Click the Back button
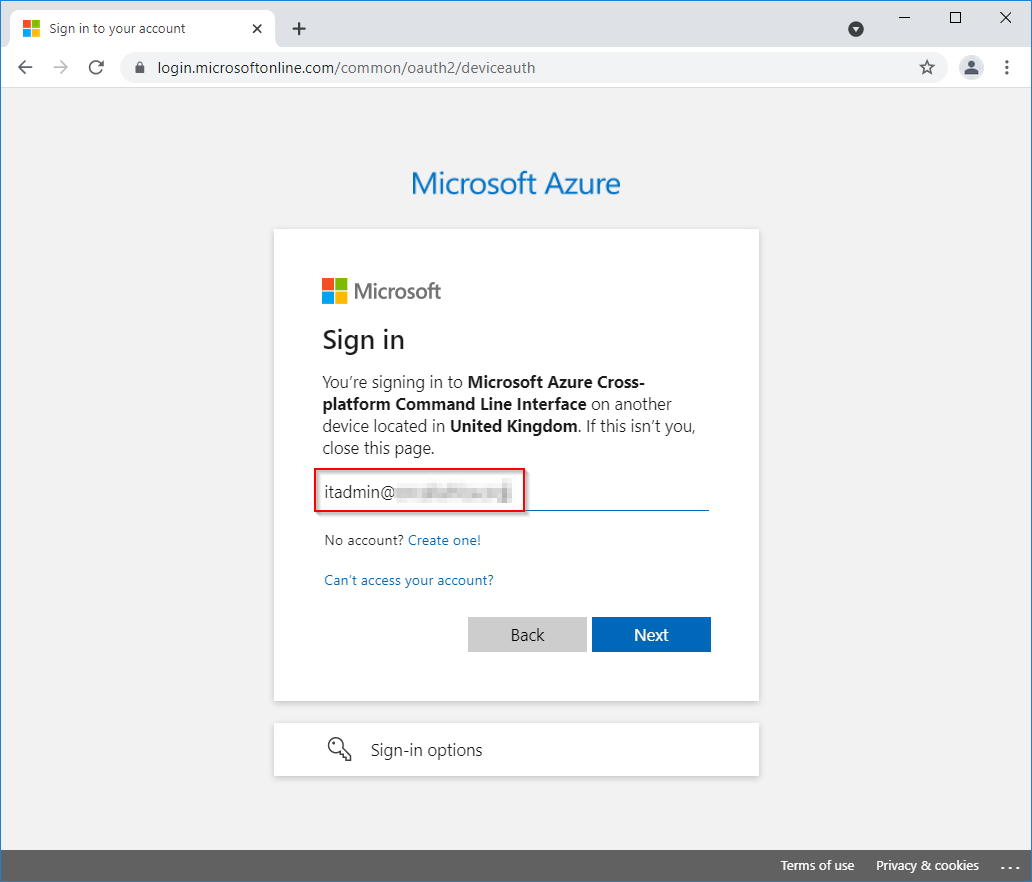This screenshot has width=1032, height=882. tap(527, 635)
